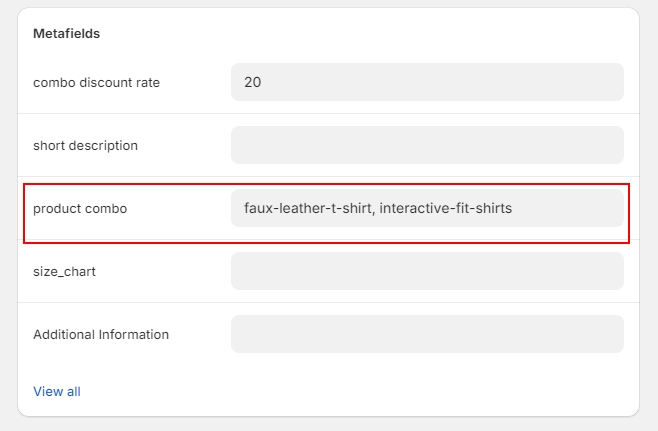Click the Additional Information input box
This screenshot has width=658, height=431.
[427, 334]
